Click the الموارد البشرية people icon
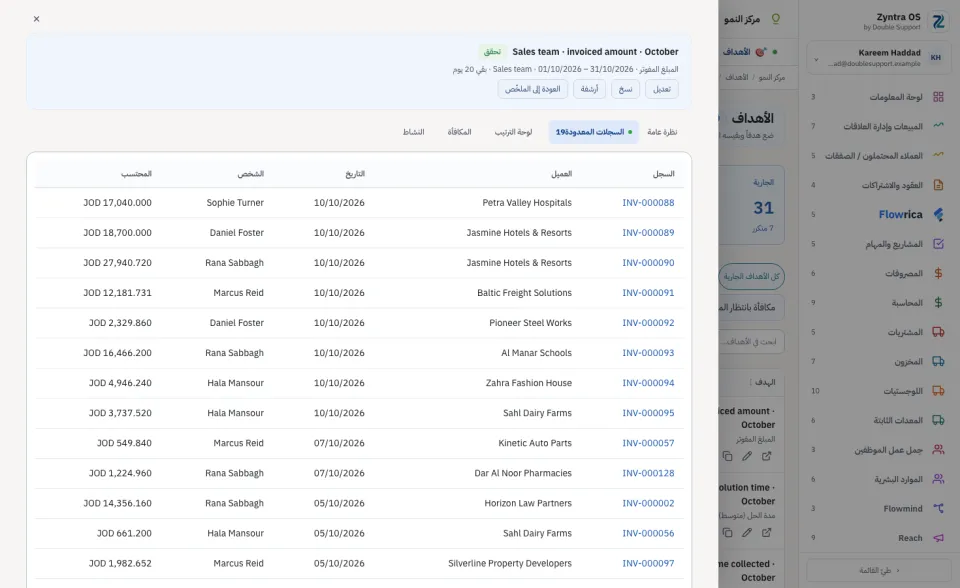 point(938,479)
